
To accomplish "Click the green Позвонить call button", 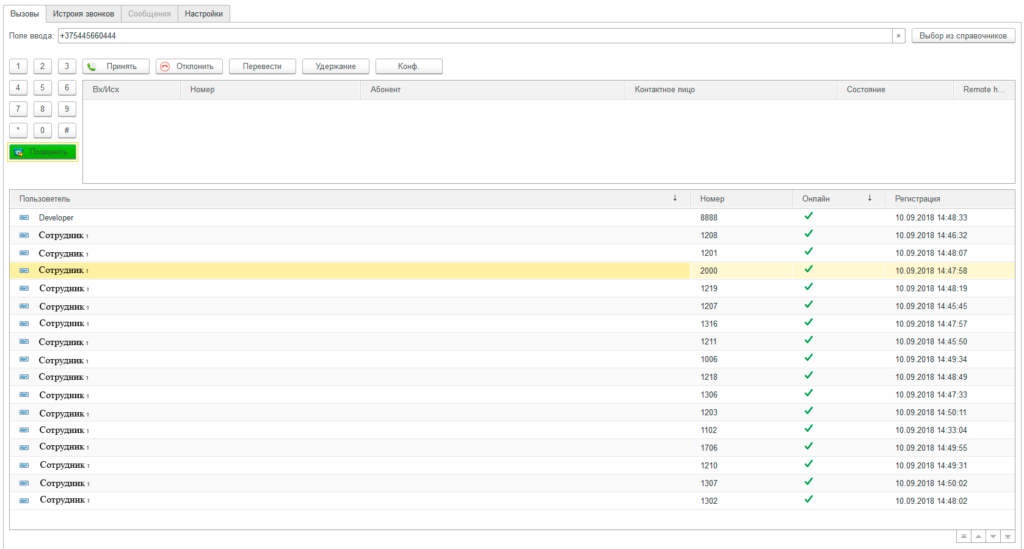I will tap(42, 152).
